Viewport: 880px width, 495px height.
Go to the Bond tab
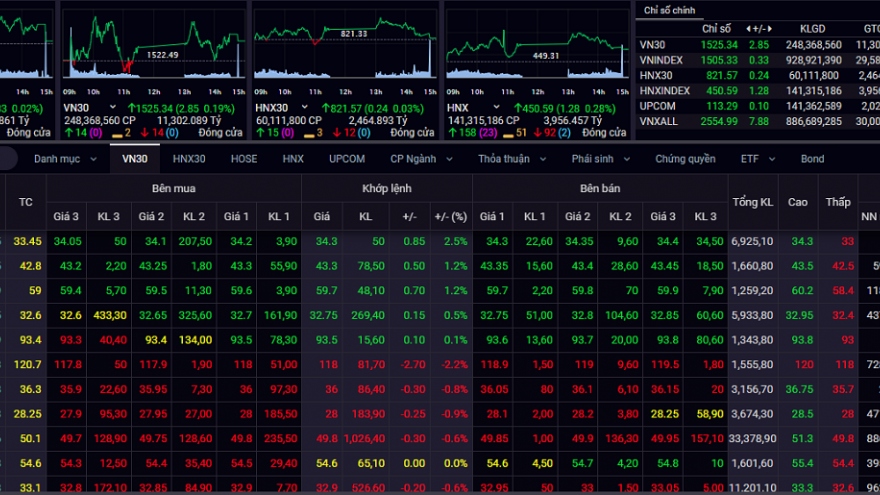tap(812, 159)
